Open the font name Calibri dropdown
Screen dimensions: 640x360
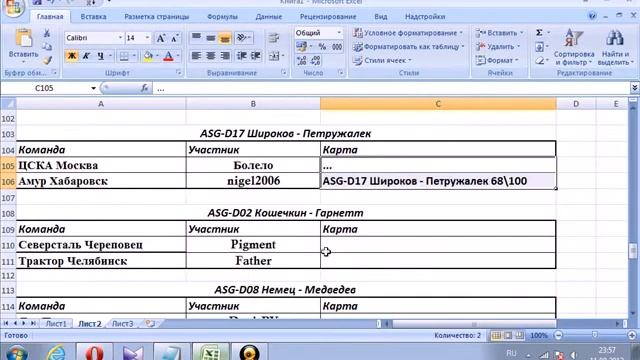pos(120,38)
